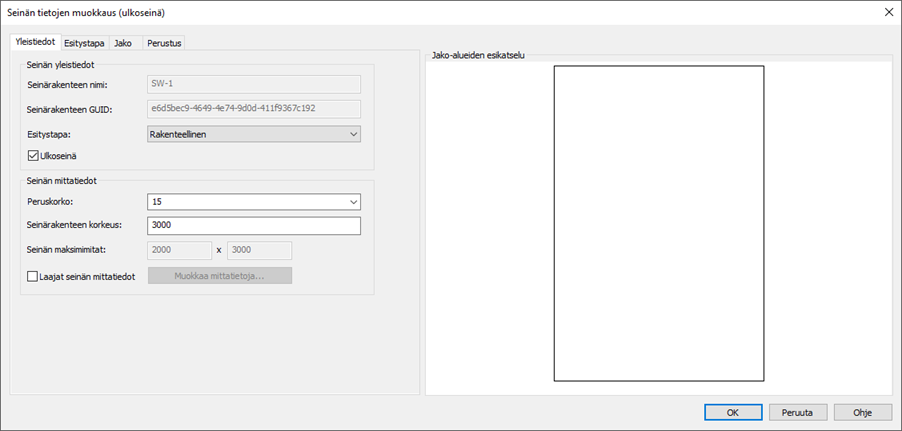Close the Seinän tietojen muokkaus dialog
902x431 pixels.
click(887, 12)
